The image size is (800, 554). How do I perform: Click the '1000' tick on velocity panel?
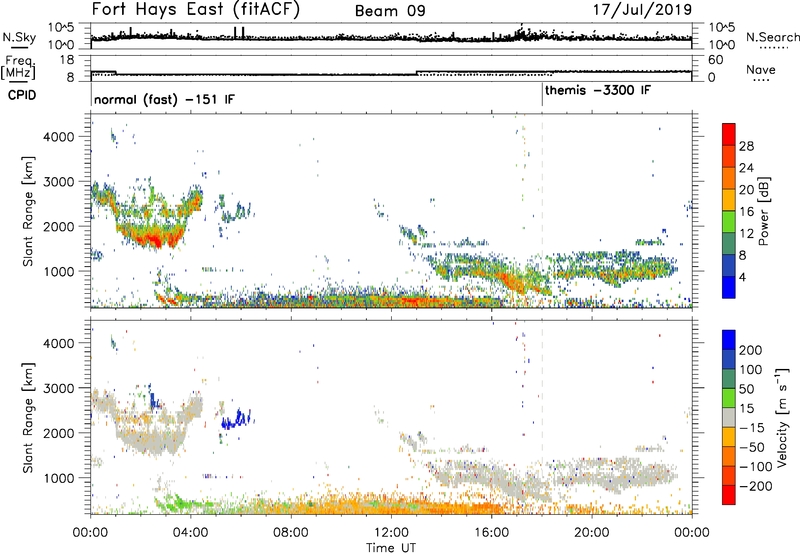[x=58, y=478]
